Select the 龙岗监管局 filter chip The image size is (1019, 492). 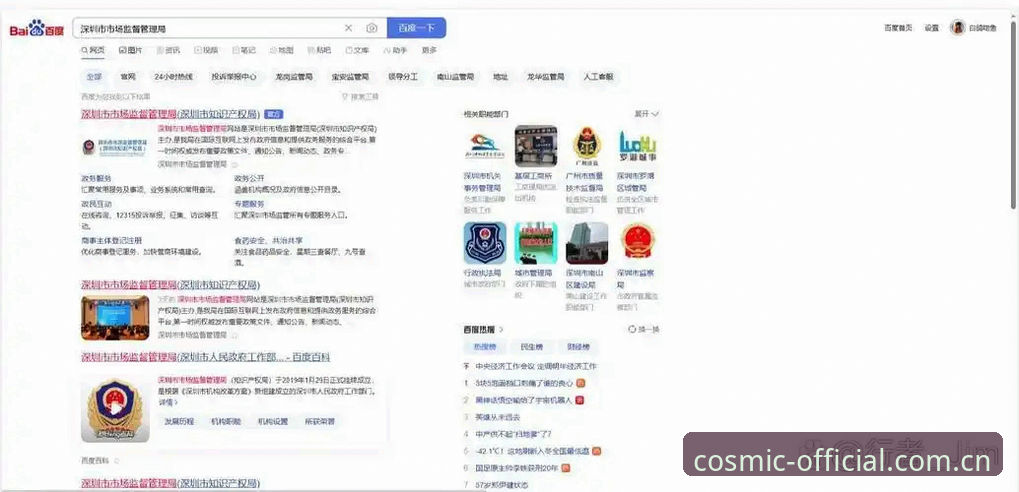tap(294, 77)
